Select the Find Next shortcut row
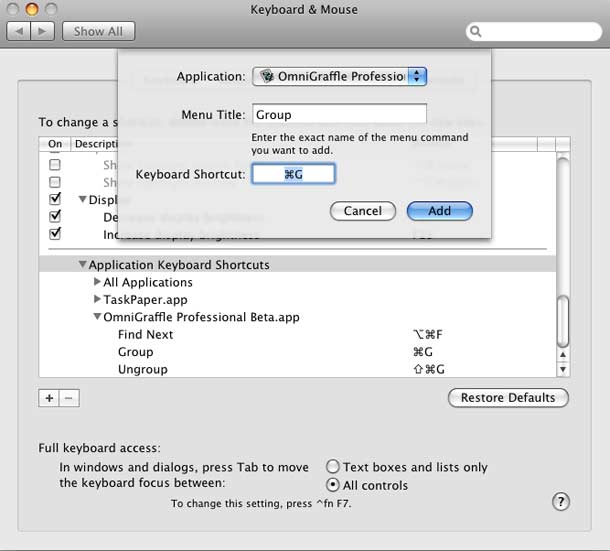Viewport: 610px width, 551px height. (298, 335)
